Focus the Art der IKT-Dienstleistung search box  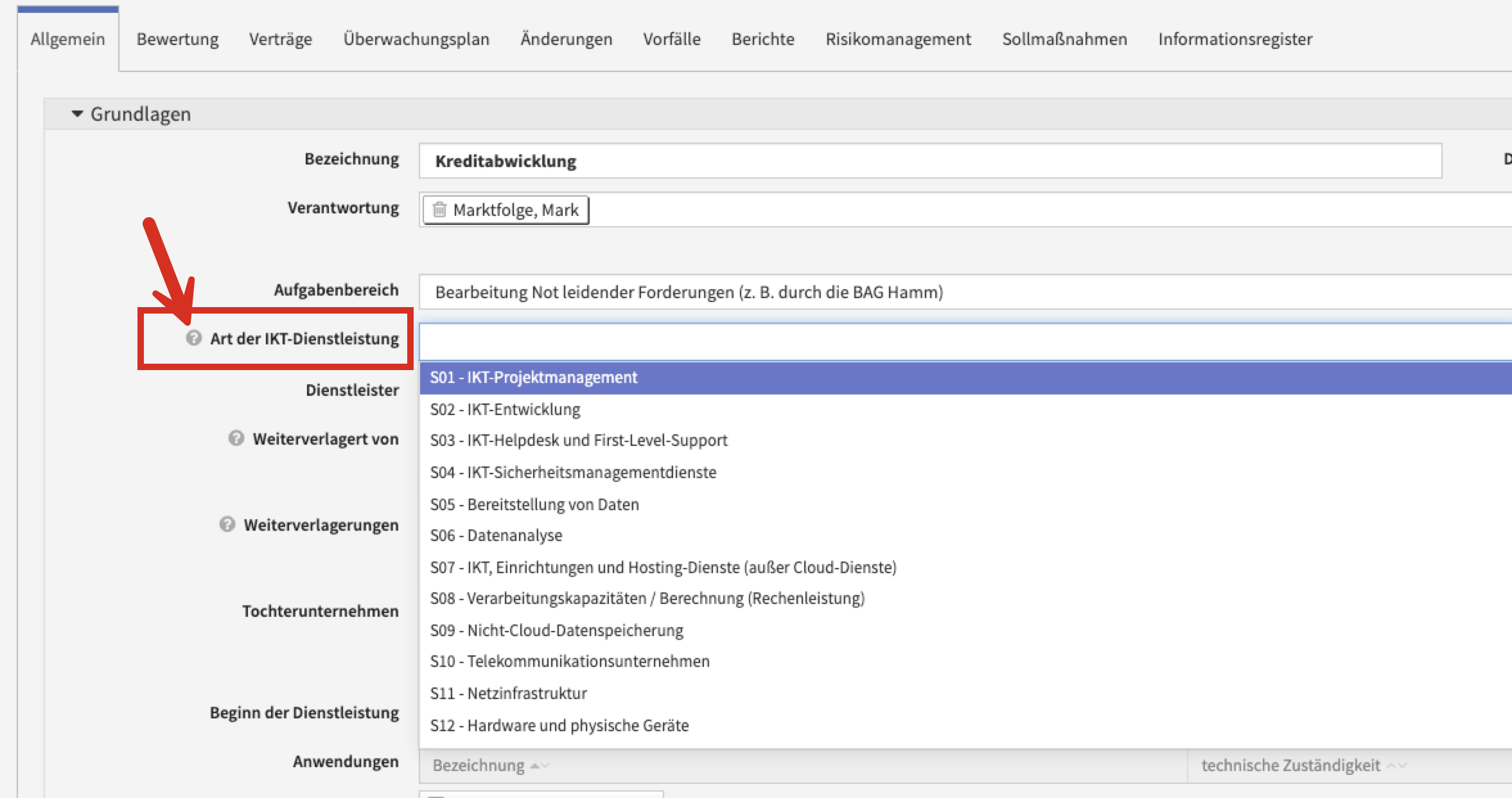(x=963, y=341)
